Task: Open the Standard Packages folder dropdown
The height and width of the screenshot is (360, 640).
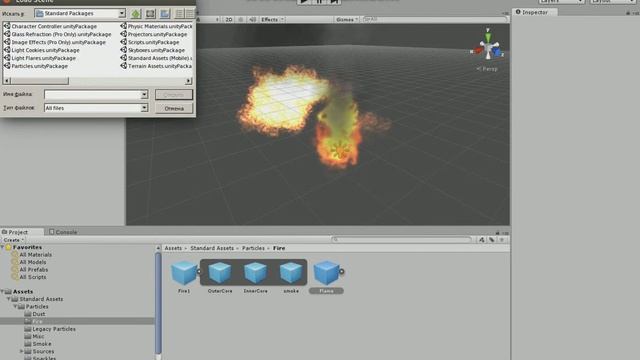Action: [x=122, y=13]
